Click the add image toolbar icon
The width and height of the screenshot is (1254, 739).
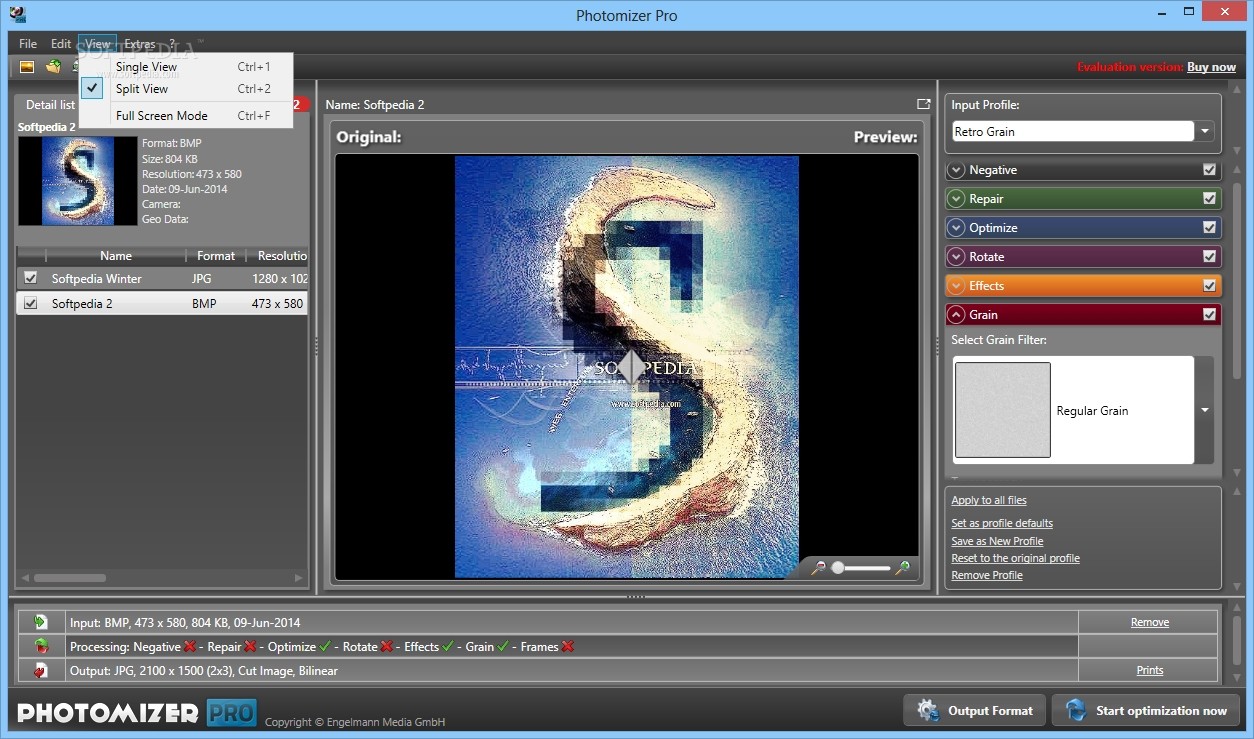tap(27, 67)
